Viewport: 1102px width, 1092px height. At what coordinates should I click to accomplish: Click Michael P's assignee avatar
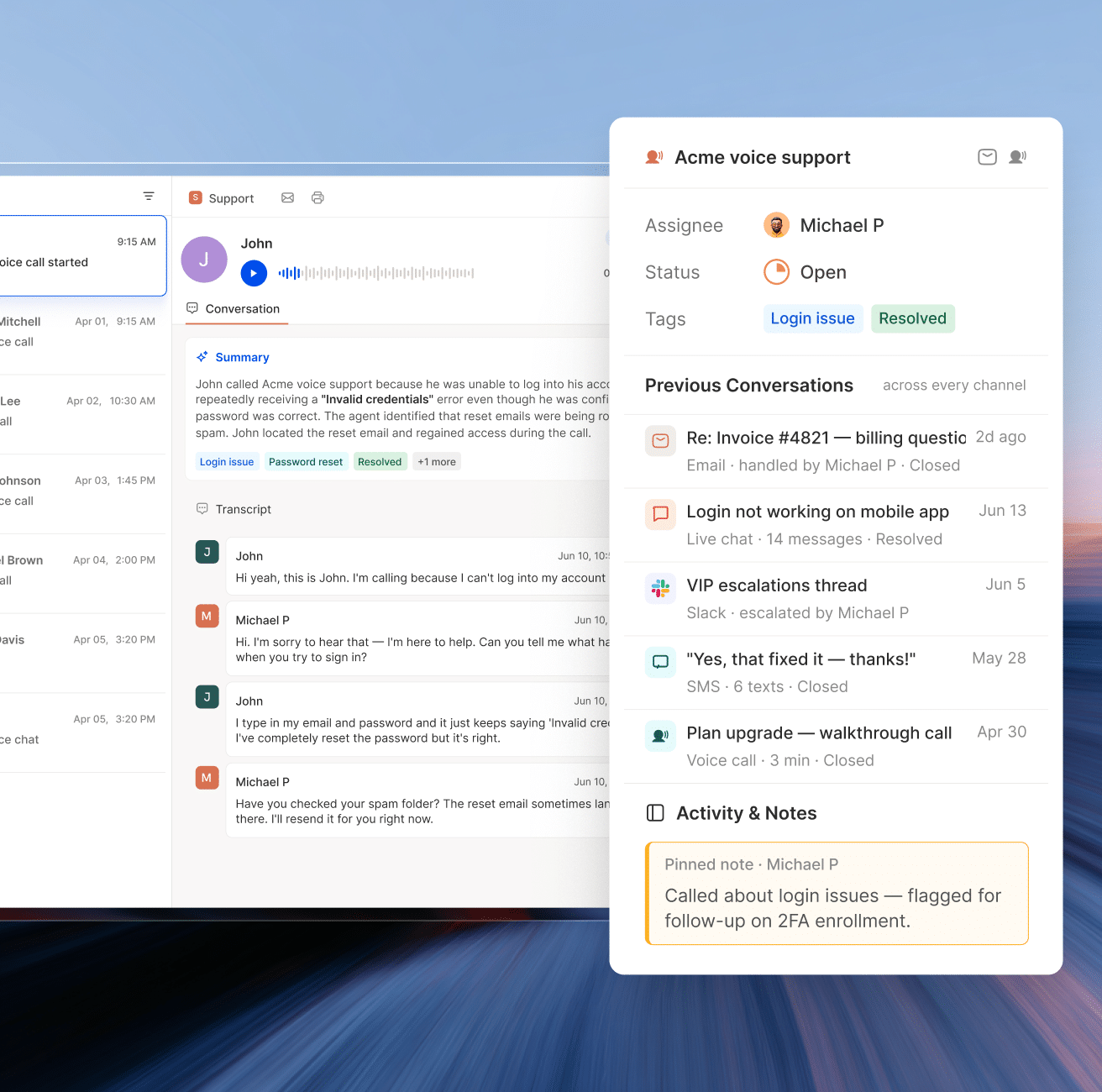point(776,225)
